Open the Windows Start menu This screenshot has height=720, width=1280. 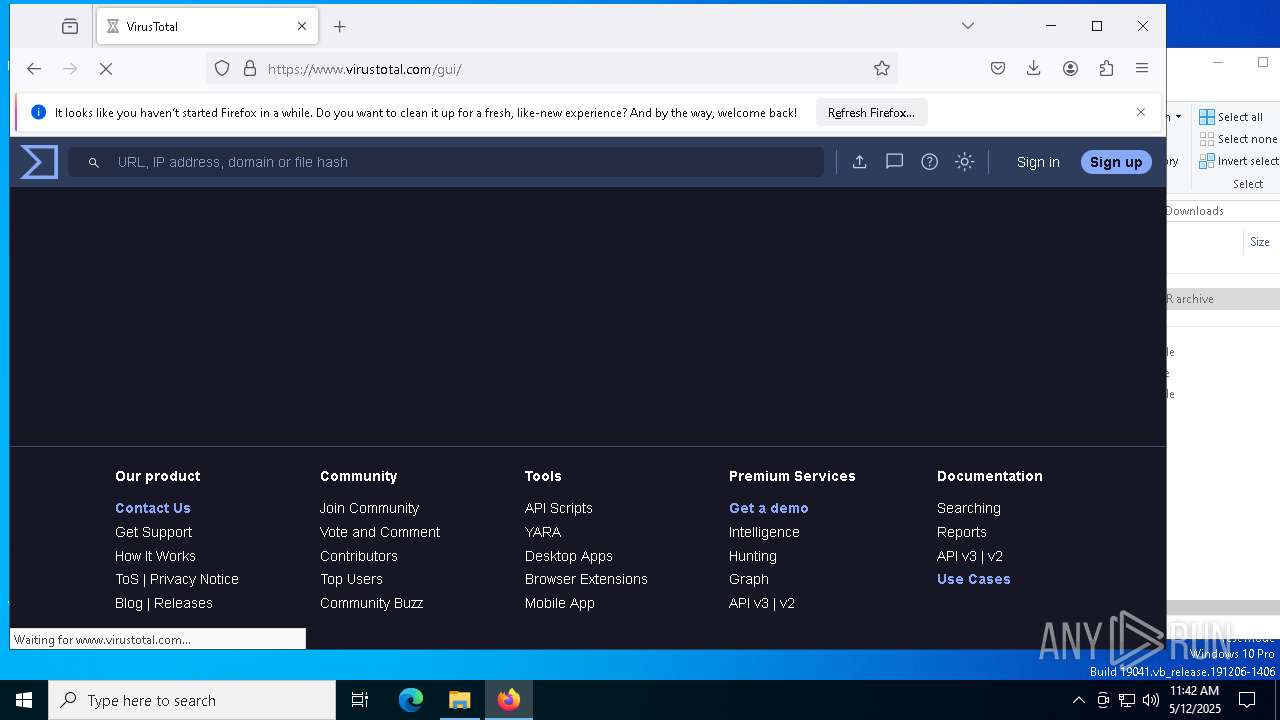pos(24,700)
